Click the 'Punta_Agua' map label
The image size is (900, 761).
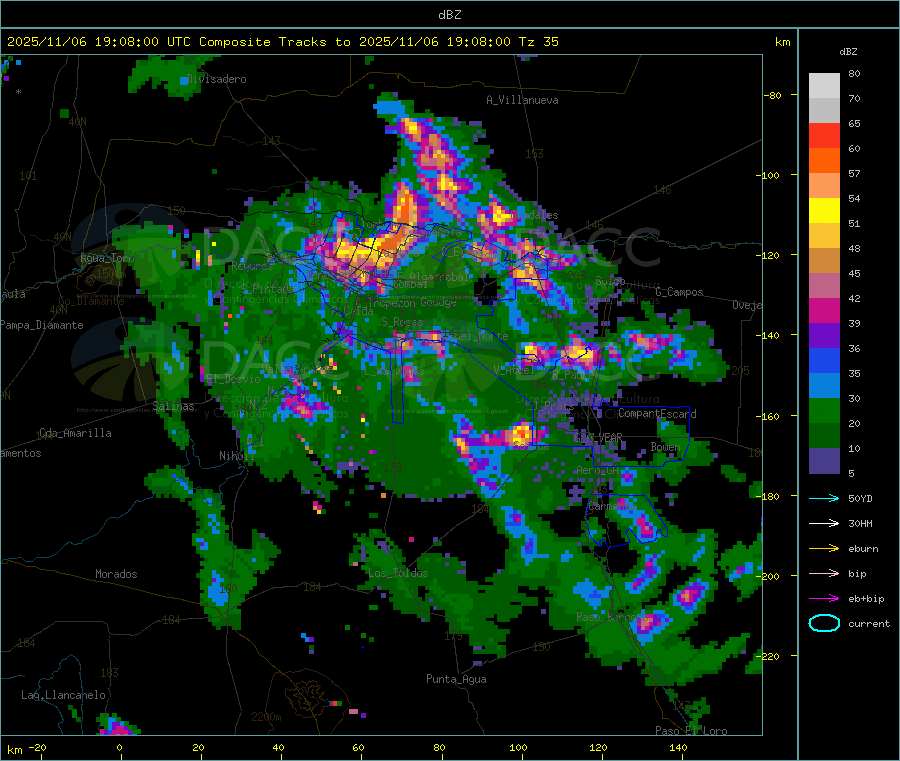456,679
